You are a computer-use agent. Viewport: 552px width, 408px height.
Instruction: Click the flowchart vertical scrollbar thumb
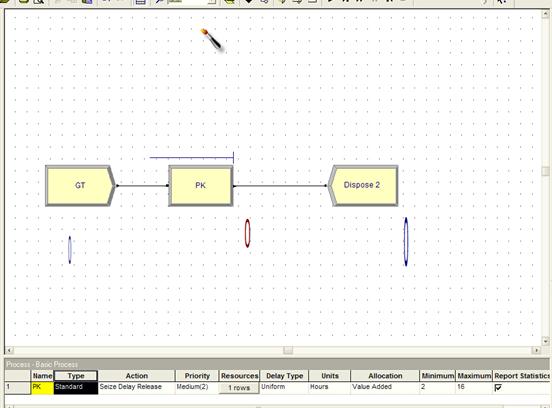pos(546,171)
